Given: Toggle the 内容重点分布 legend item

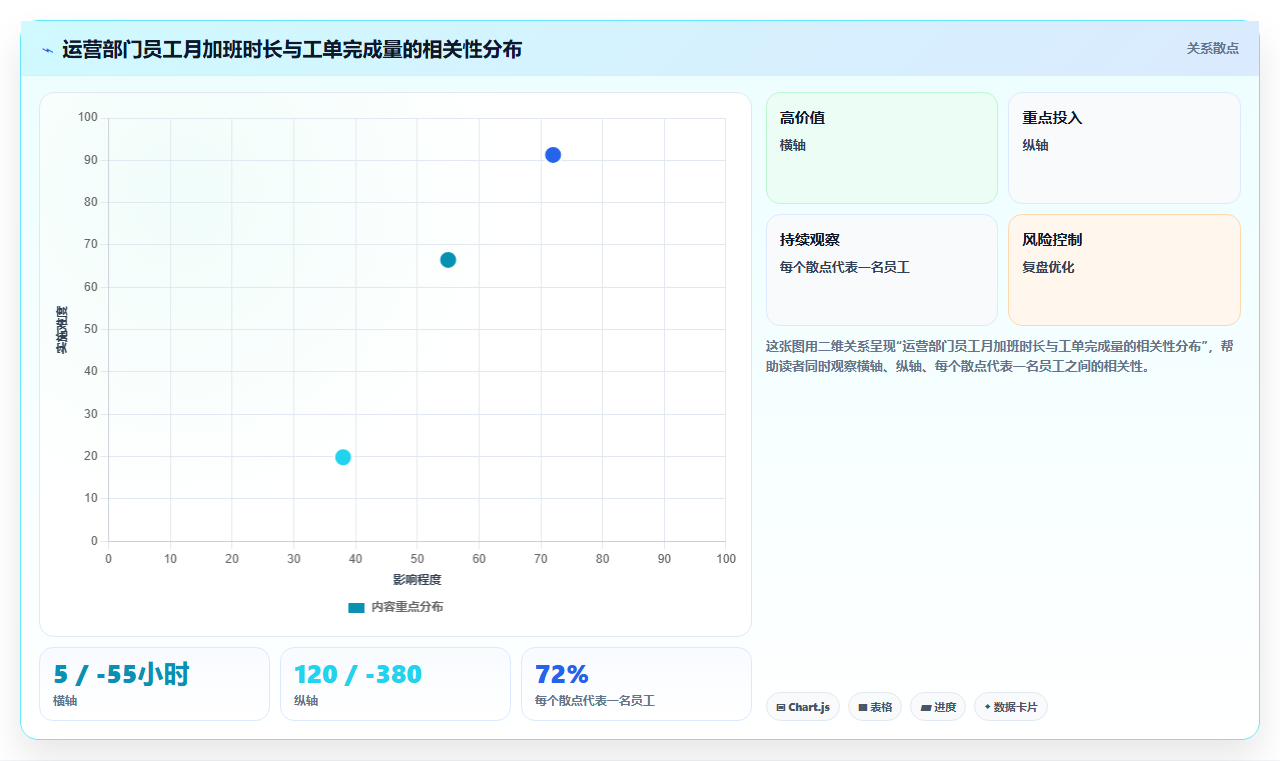Looking at the screenshot, I should [395, 607].
